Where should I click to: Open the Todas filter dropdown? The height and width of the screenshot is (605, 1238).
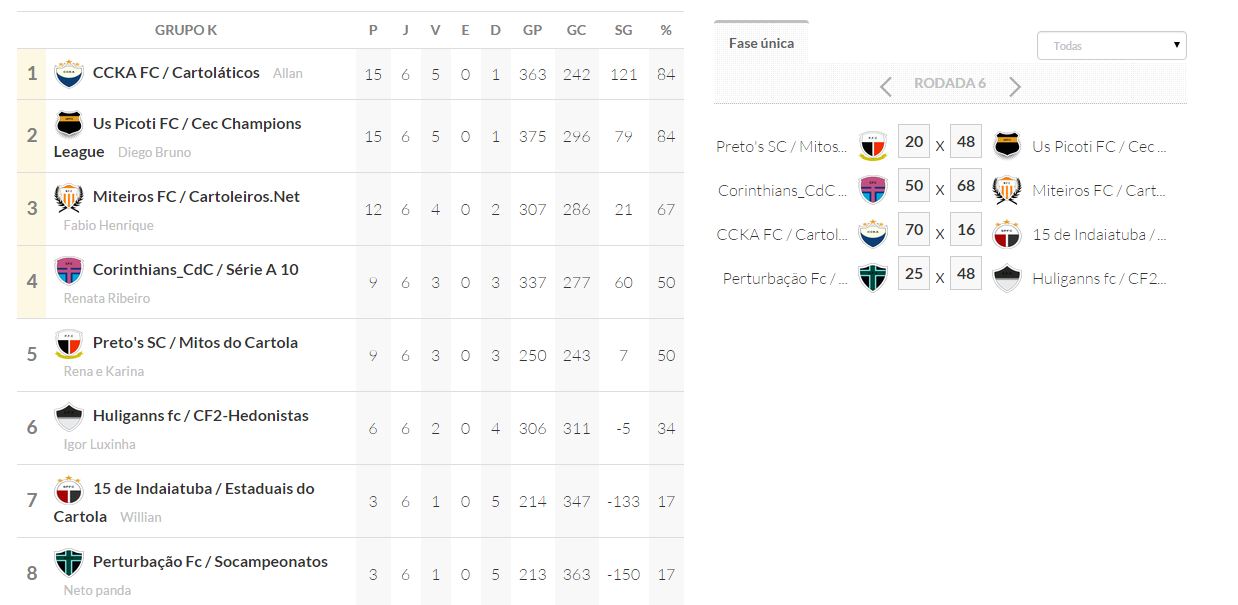pos(1111,46)
